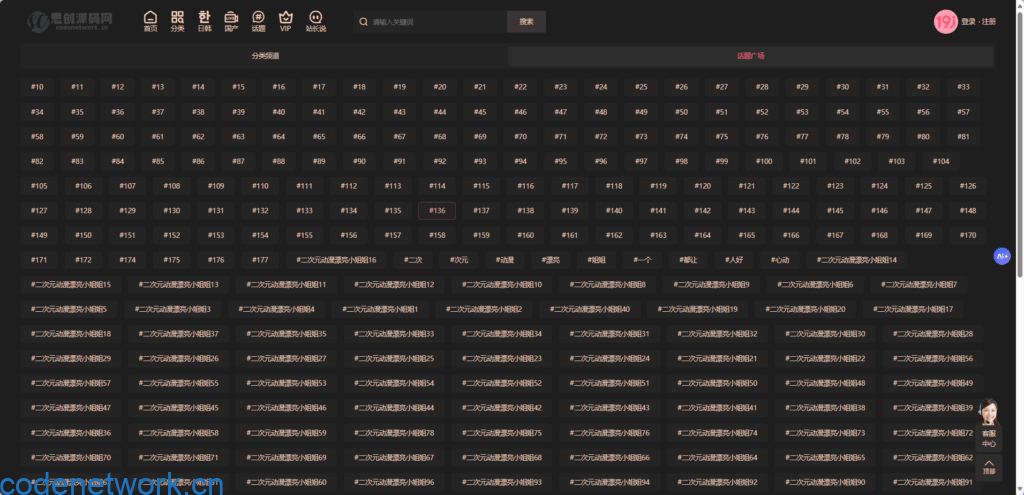
Task: Select the #10 topic tag
Action: [37, 87]
